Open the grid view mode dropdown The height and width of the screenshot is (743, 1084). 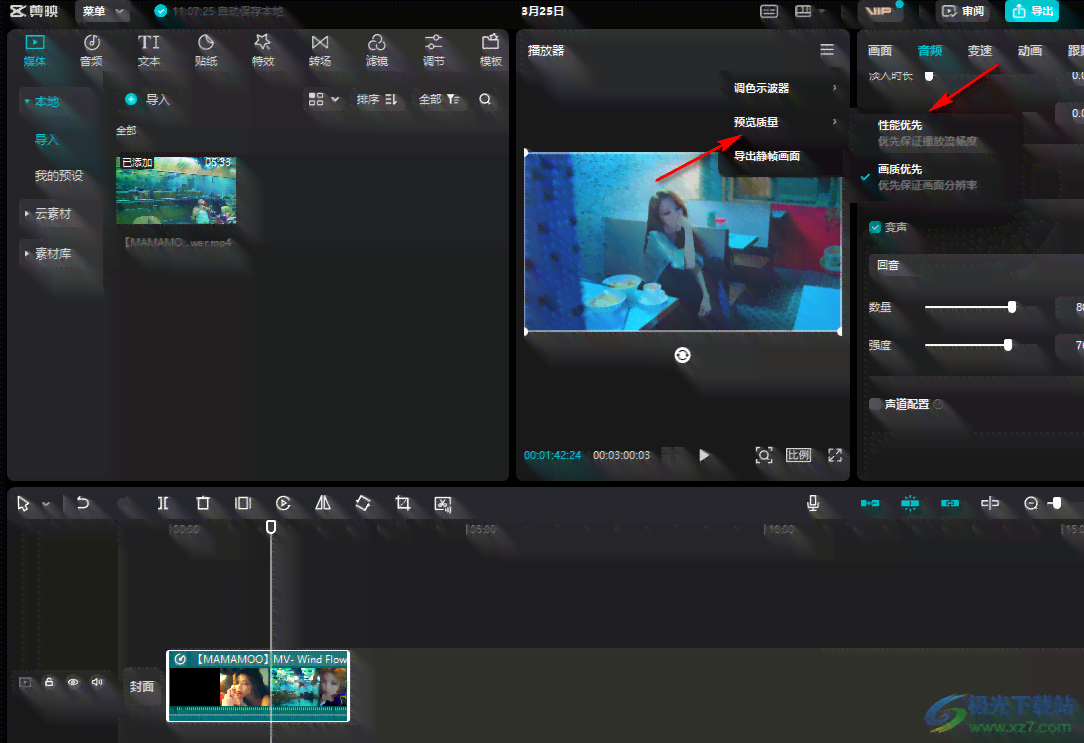pyautogui.click(x=324, y=100)
